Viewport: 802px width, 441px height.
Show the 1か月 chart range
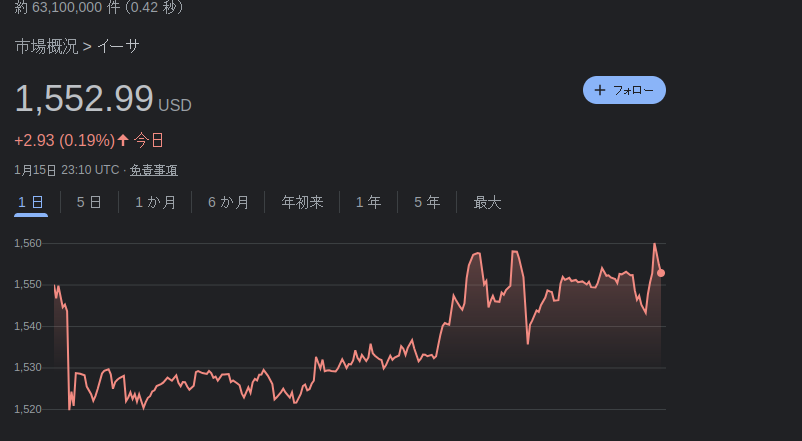click(156, 202)
